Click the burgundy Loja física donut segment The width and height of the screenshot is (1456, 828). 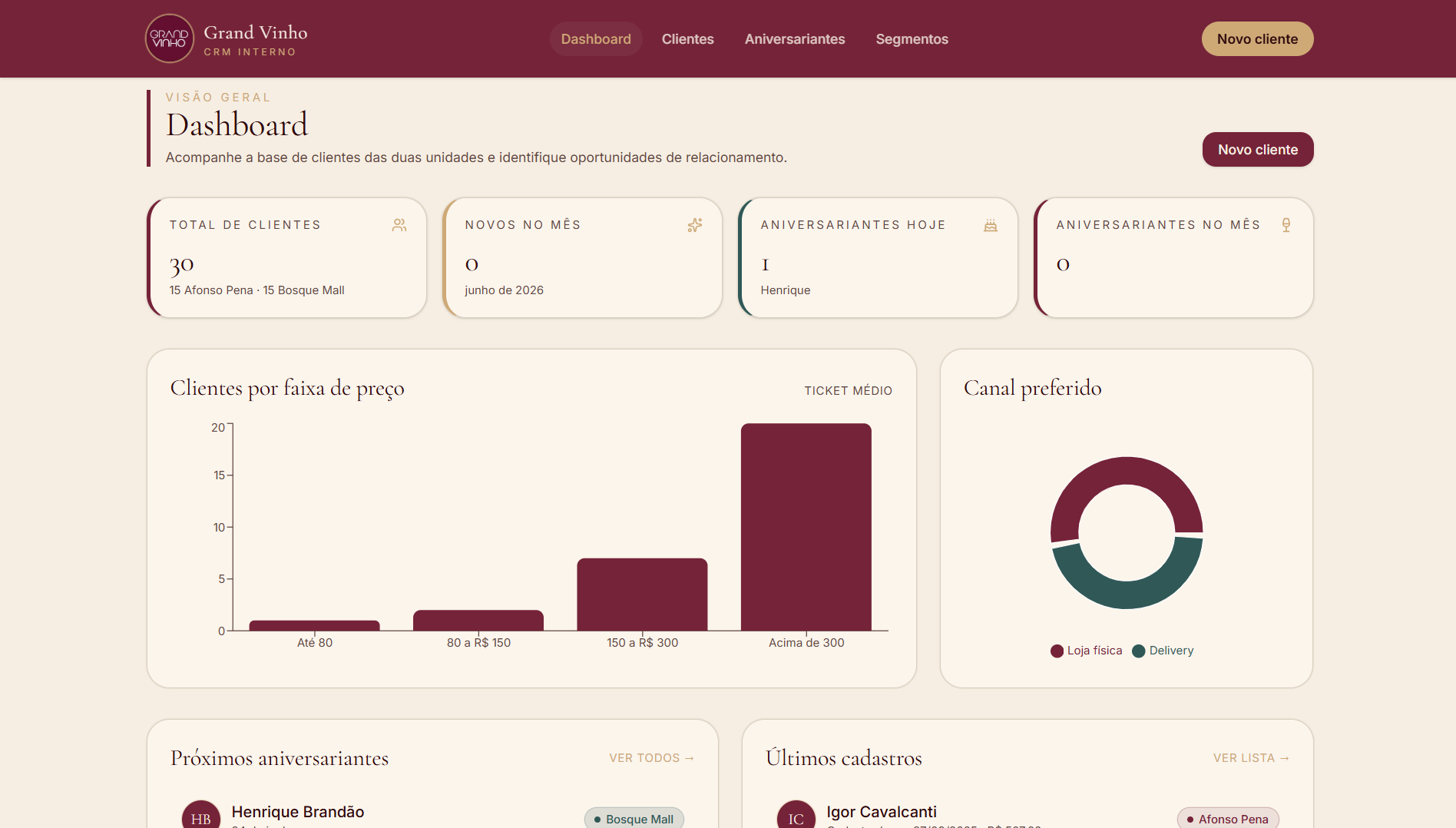click(1127, 470)
